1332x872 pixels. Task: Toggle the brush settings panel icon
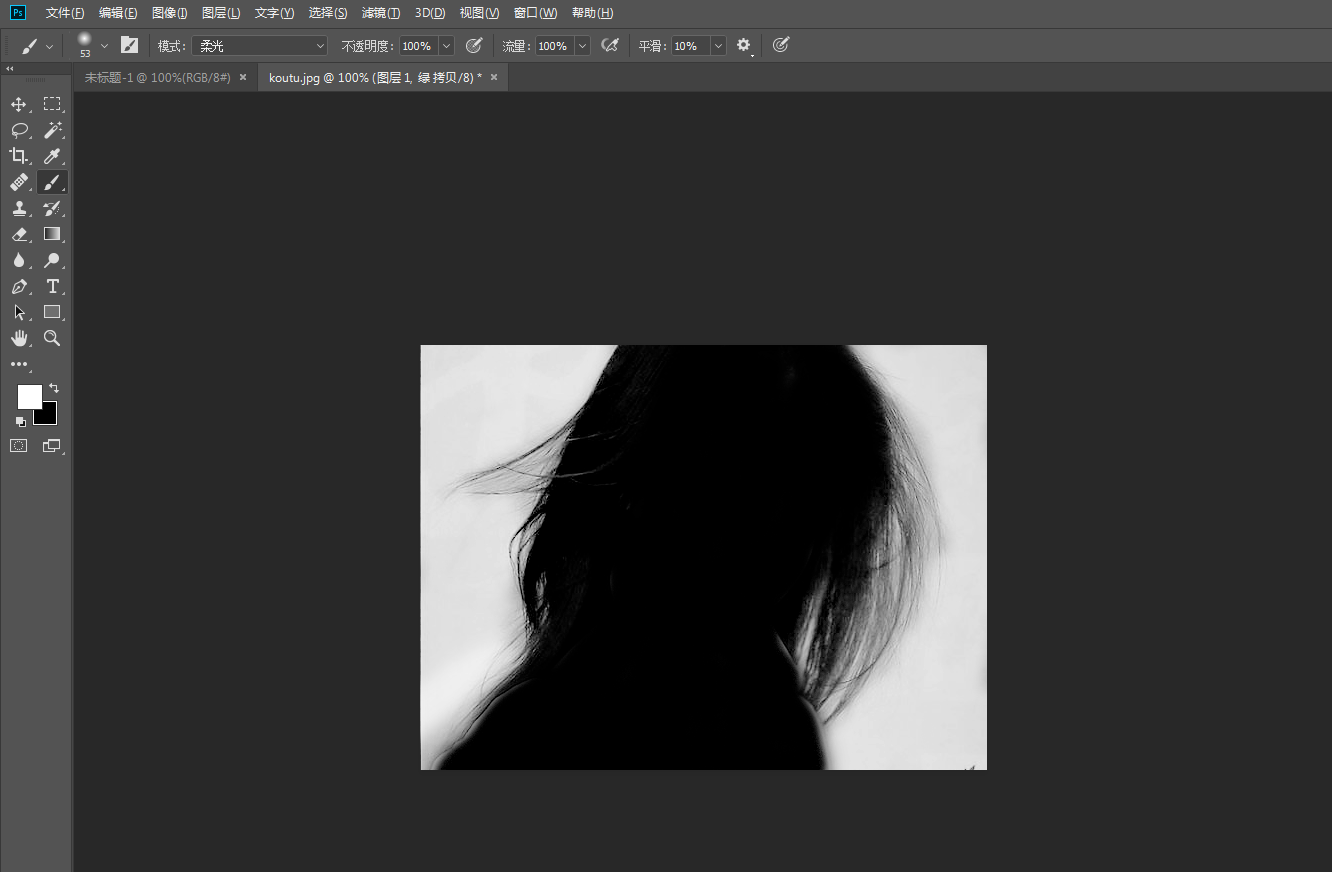click(x=129, y=45)
